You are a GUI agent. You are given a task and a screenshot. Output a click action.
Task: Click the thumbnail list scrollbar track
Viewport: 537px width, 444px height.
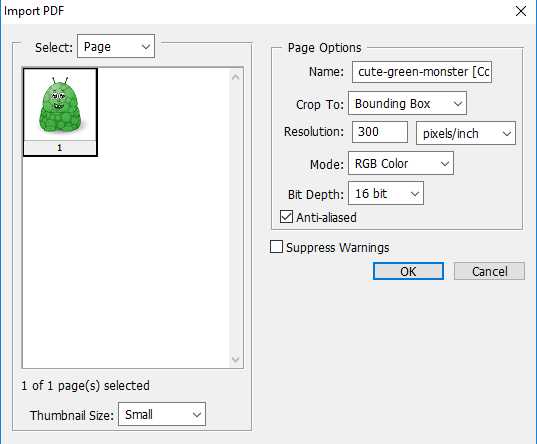[x=236, y=218]
